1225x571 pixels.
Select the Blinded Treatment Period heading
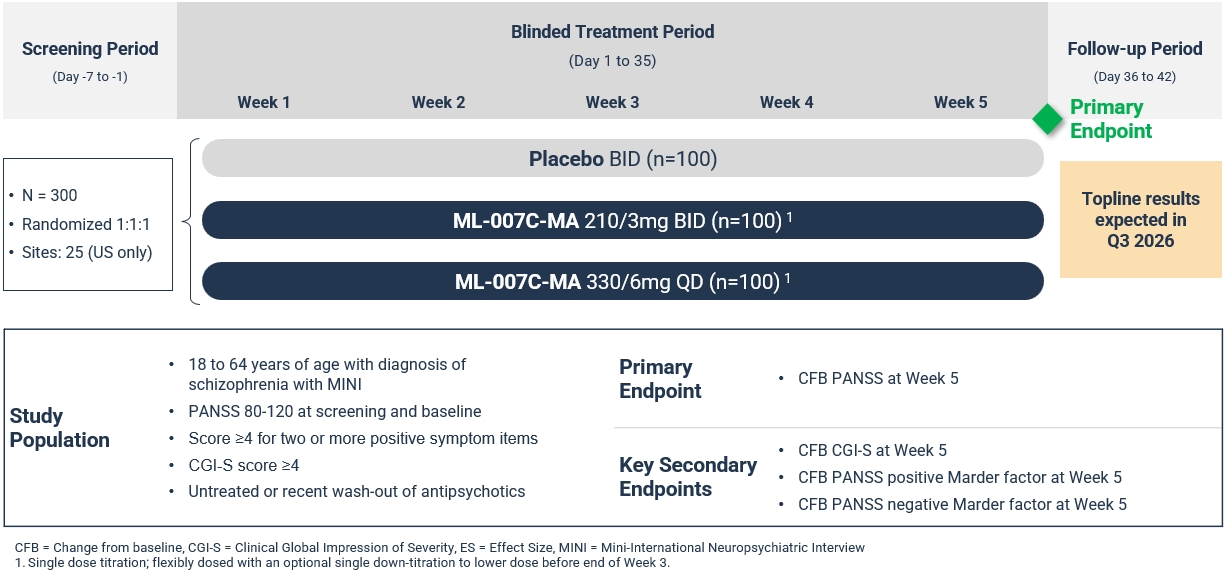coord(612,32)
